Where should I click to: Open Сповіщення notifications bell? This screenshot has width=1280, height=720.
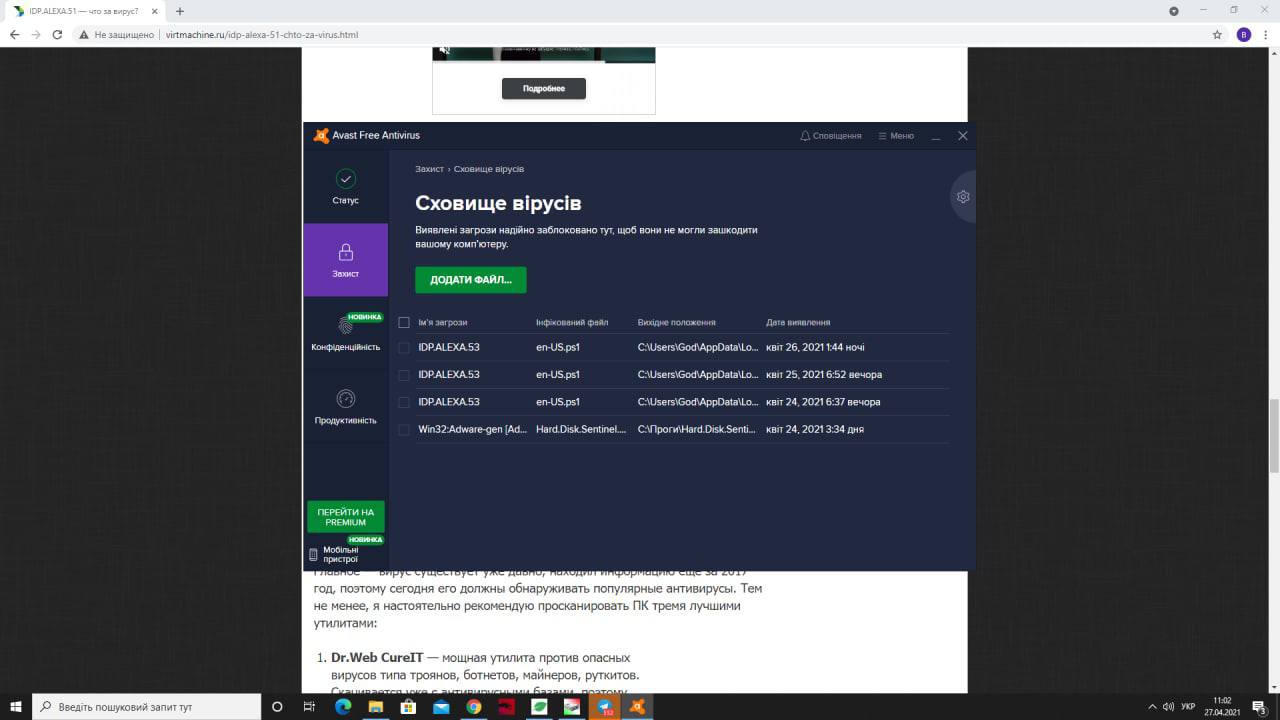[x=831, y=136]
